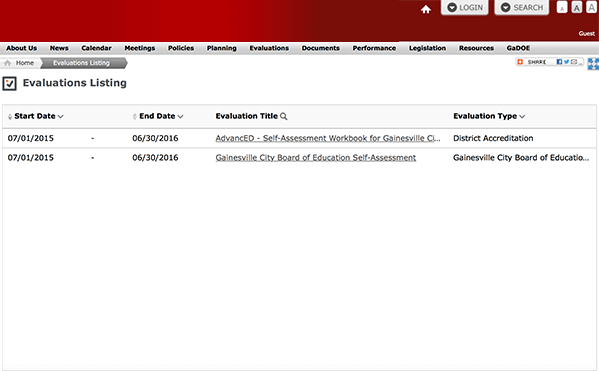Click the End Date column header
This screenshot has width=599, height=371.
pos(157,116)
